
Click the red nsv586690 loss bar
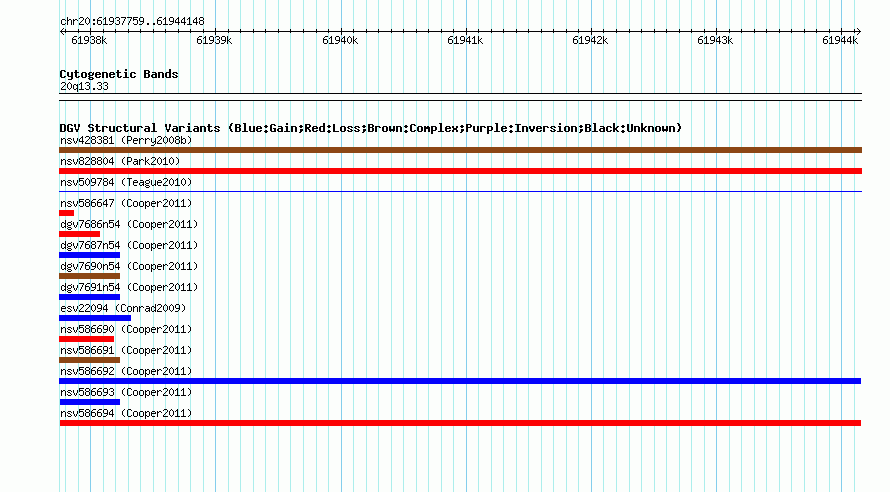(86, 339)
